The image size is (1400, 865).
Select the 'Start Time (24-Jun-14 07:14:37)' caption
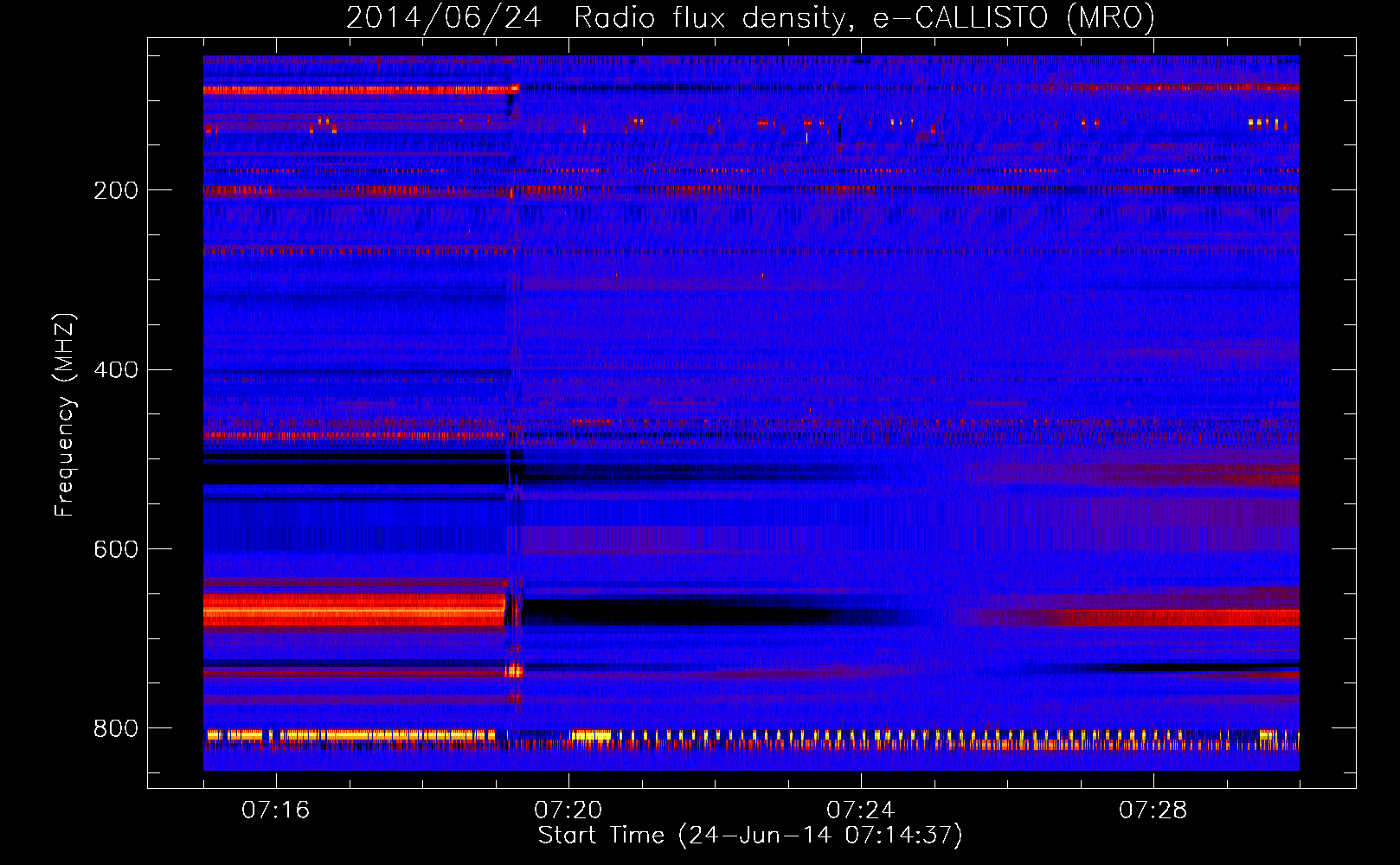tap(750, 836)
